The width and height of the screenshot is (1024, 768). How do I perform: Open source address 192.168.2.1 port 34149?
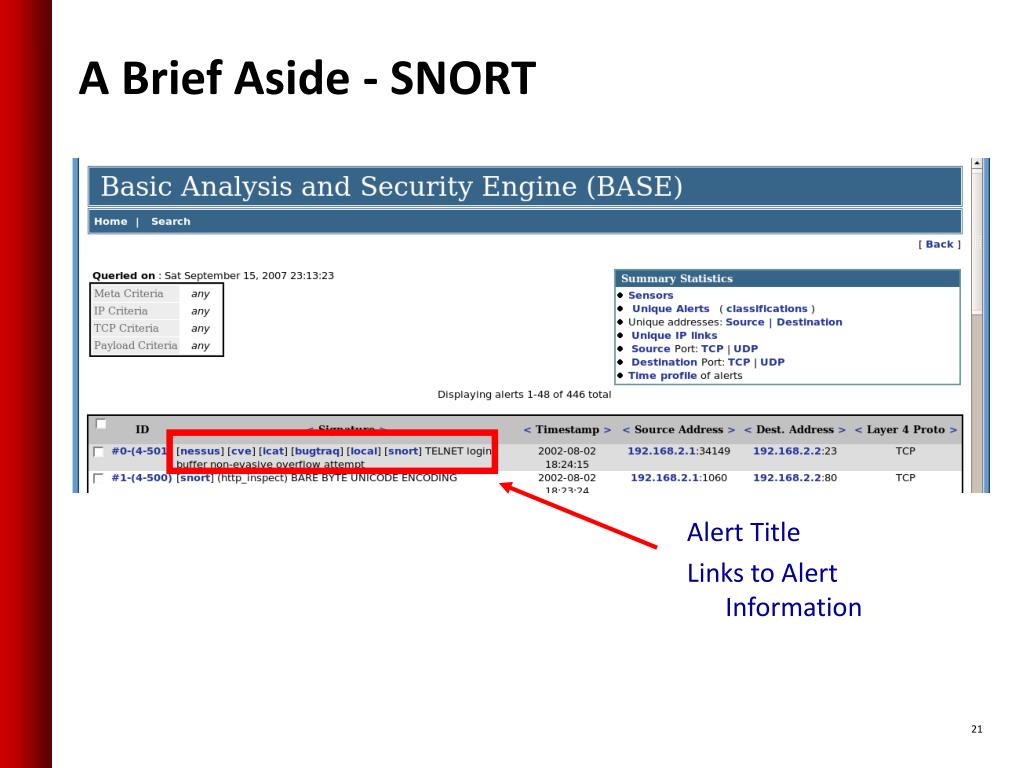click(x=679, y=451)
